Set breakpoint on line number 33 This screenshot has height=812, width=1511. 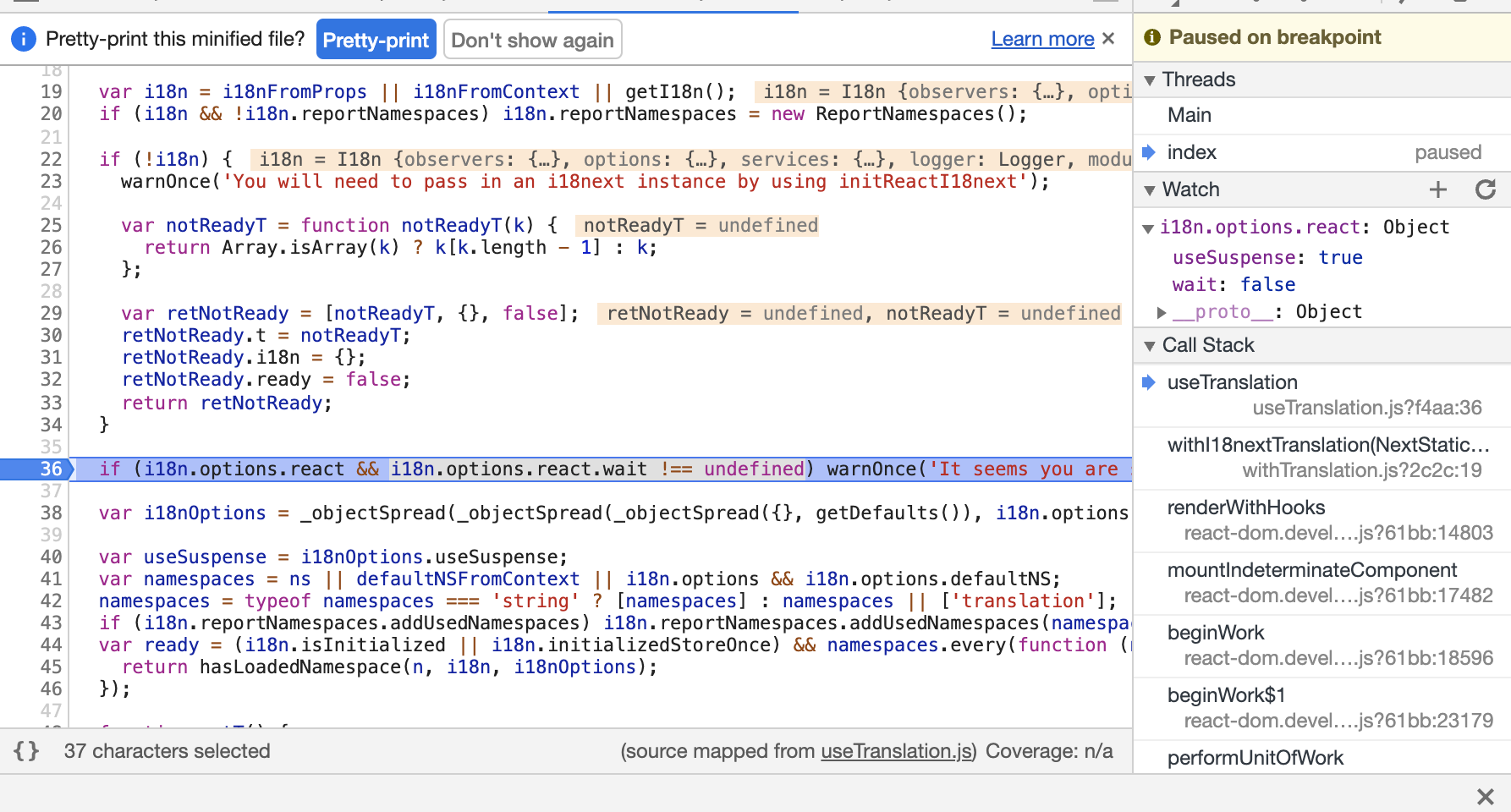point(51,403)
